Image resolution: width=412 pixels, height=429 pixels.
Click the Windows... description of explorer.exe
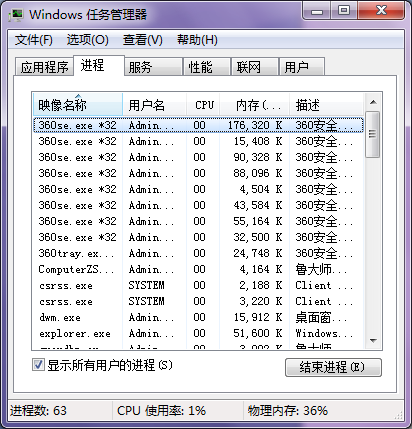click(x=324, y=333)
